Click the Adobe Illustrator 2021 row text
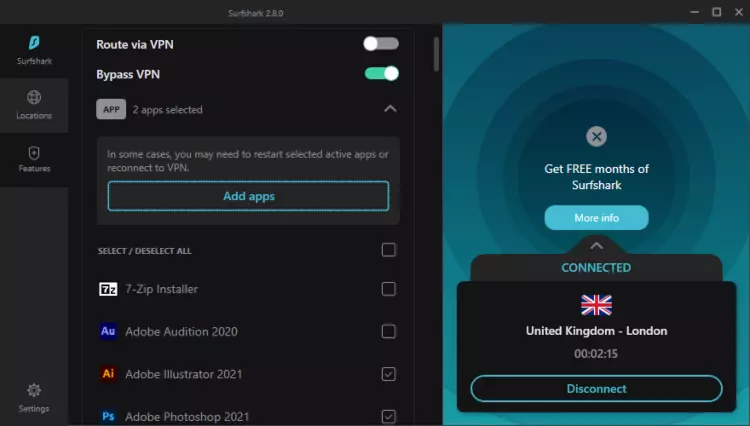The image size is (750, 426). tap(184, 374)
